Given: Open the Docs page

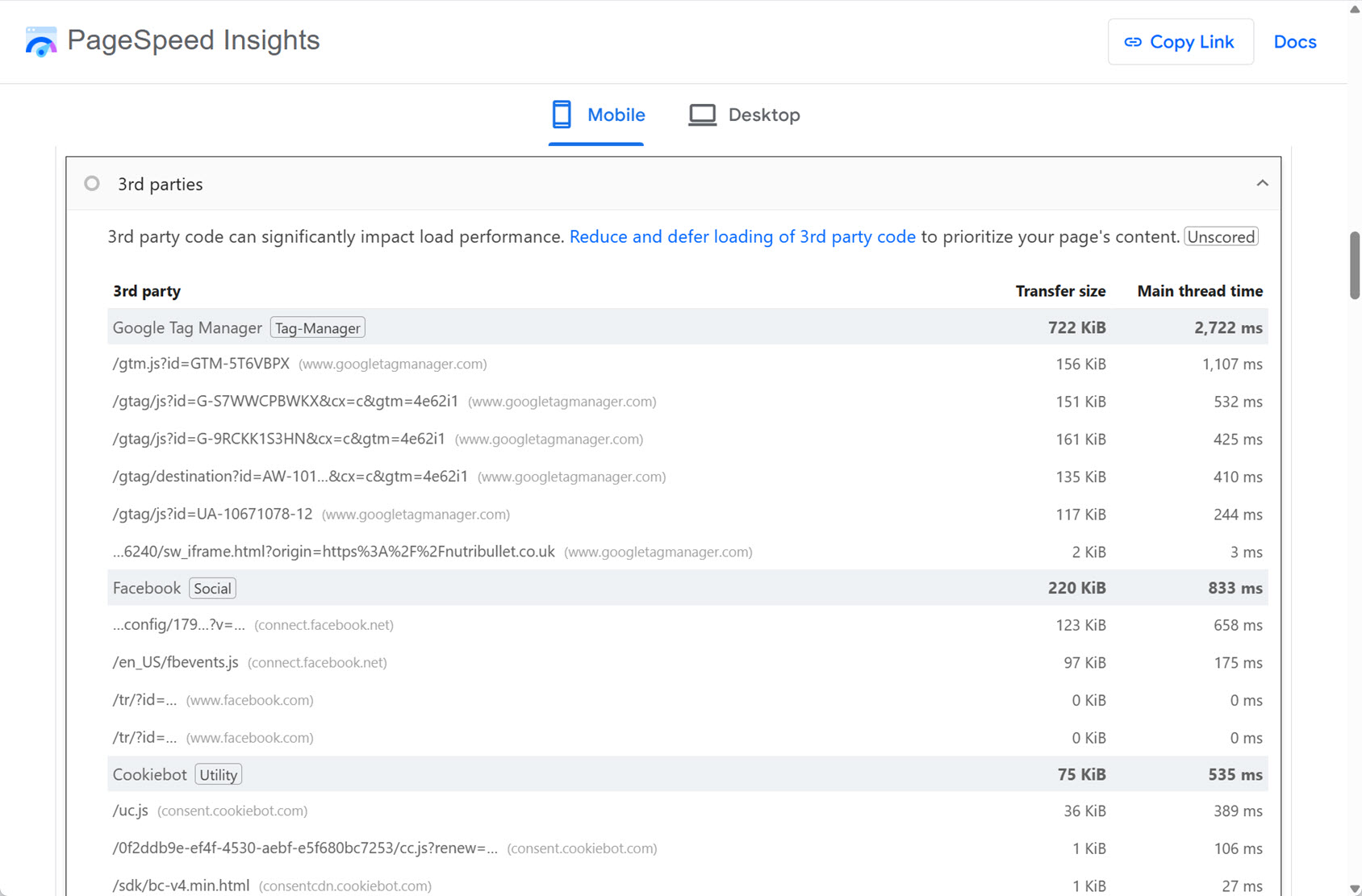Looking at the screenshot, I should pyautogui.click(x=1294, y=41).
